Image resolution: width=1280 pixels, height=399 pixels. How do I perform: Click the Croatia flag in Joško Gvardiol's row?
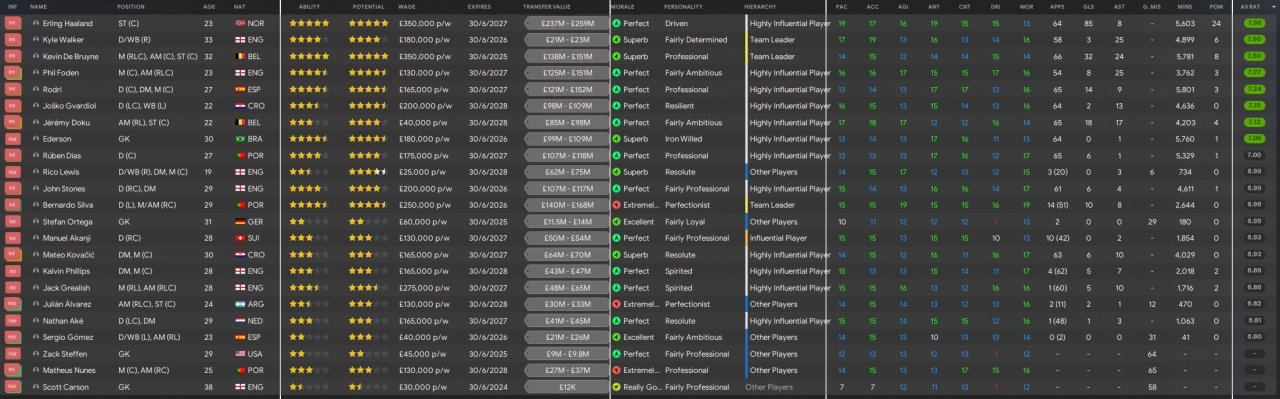(239, 106)
